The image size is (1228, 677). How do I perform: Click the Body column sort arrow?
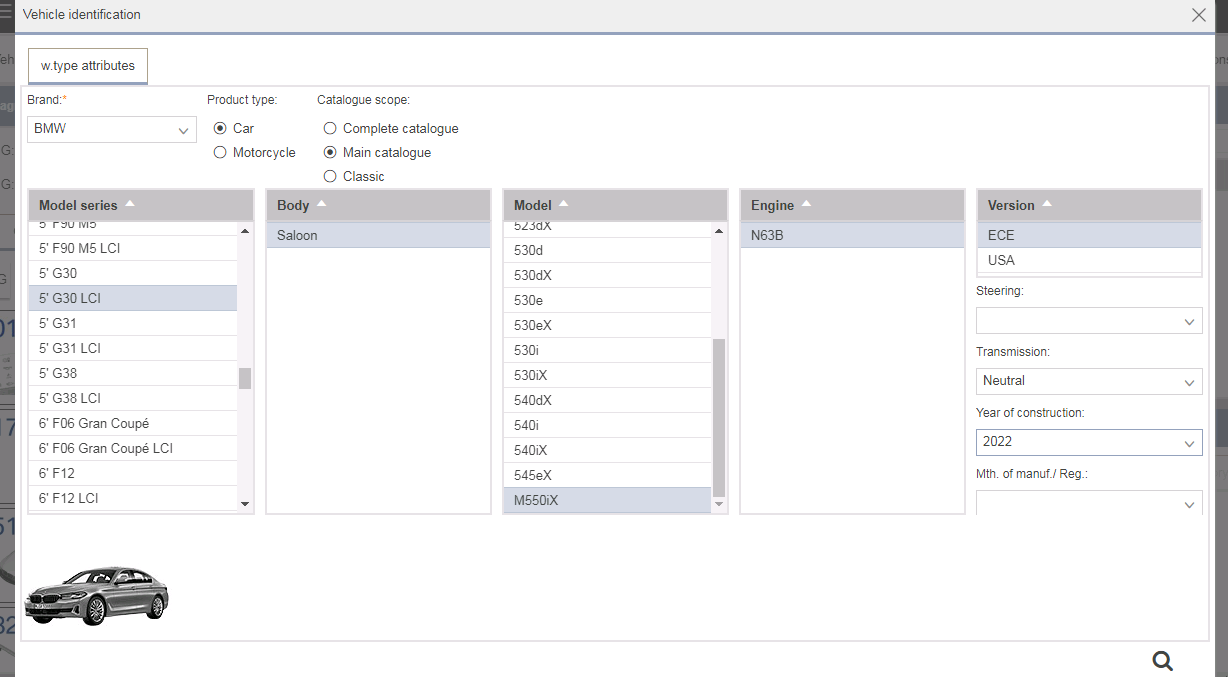tap(321, 204)
